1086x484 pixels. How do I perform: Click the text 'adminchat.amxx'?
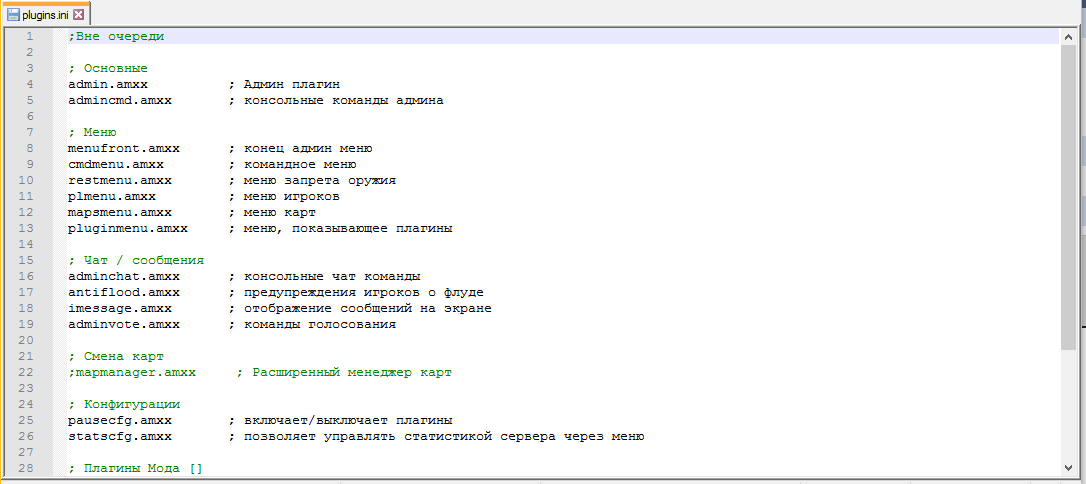(124, 276)
